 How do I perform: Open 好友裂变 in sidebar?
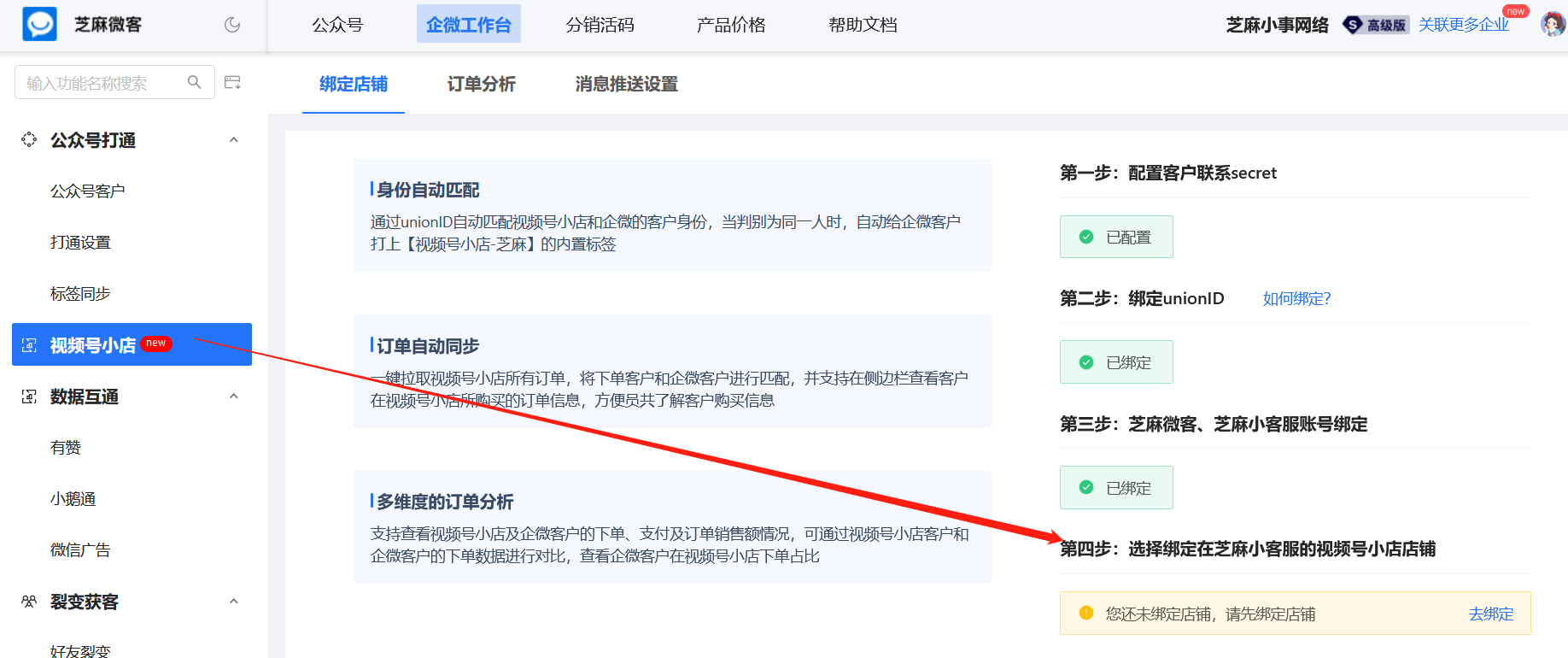click(x=80, y=650)
